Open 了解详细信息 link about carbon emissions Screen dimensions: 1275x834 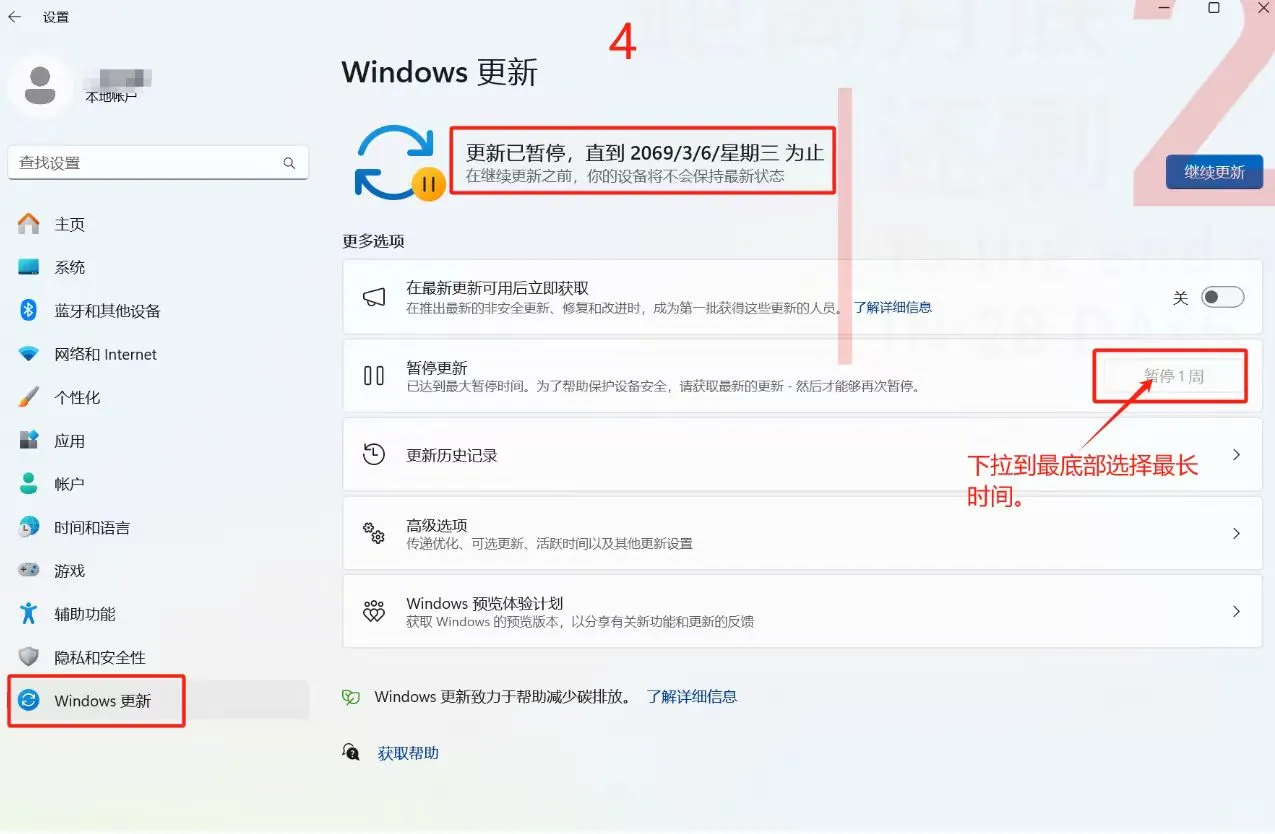click(x=692, y=697)
